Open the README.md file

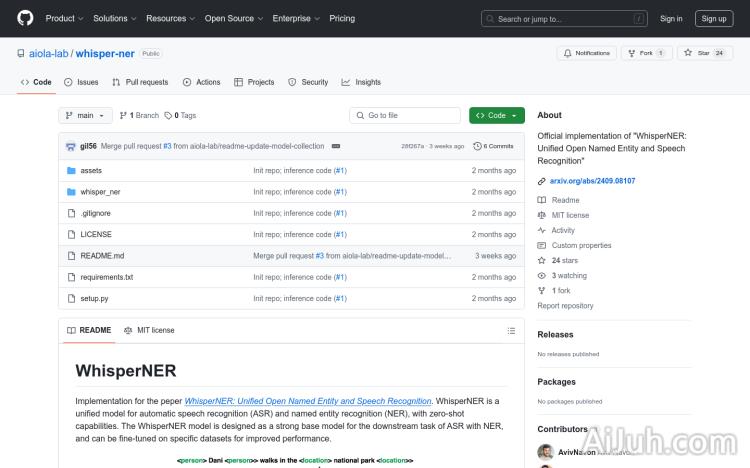click(x=102, y=256)
